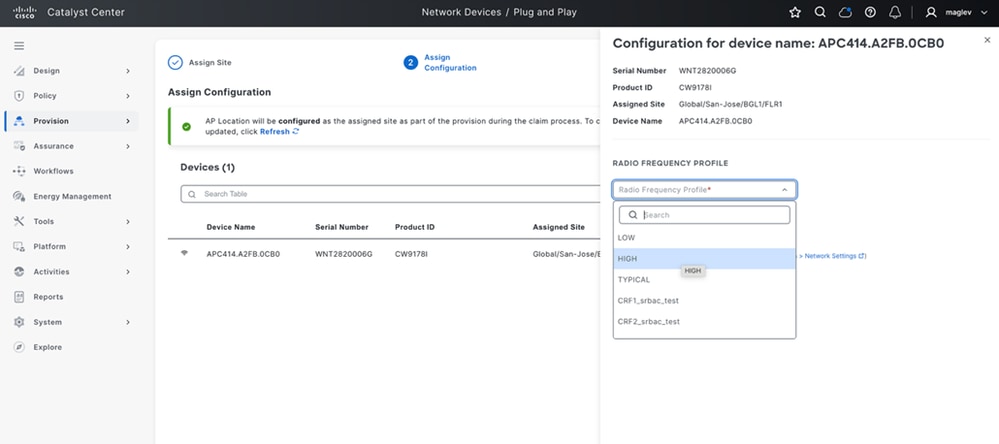Go to Assign Configuration step

450,62
